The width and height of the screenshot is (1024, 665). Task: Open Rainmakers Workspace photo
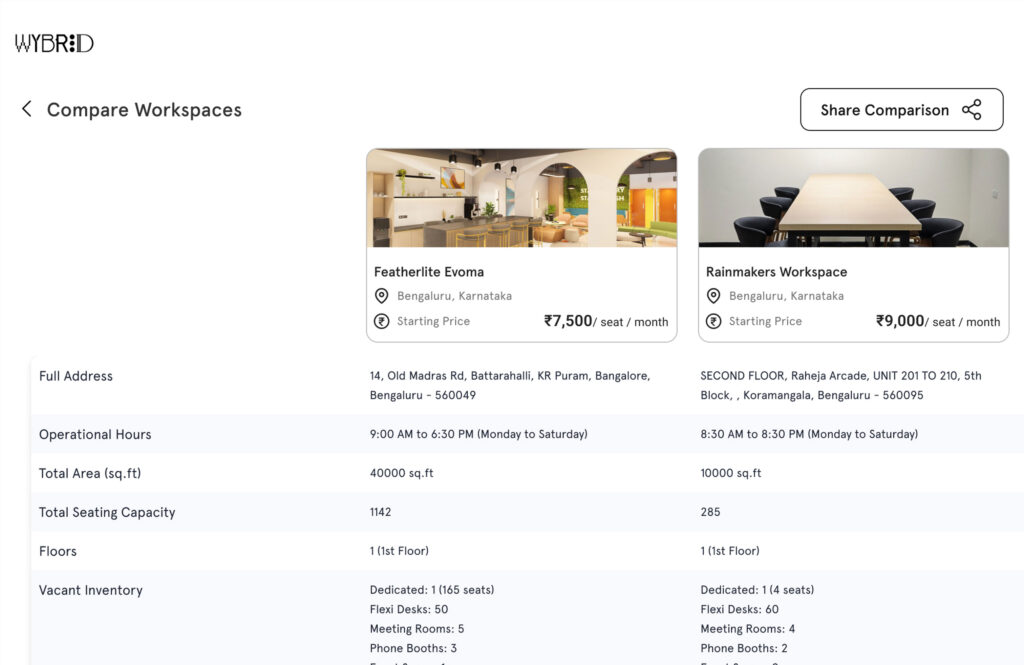(853, 198)
